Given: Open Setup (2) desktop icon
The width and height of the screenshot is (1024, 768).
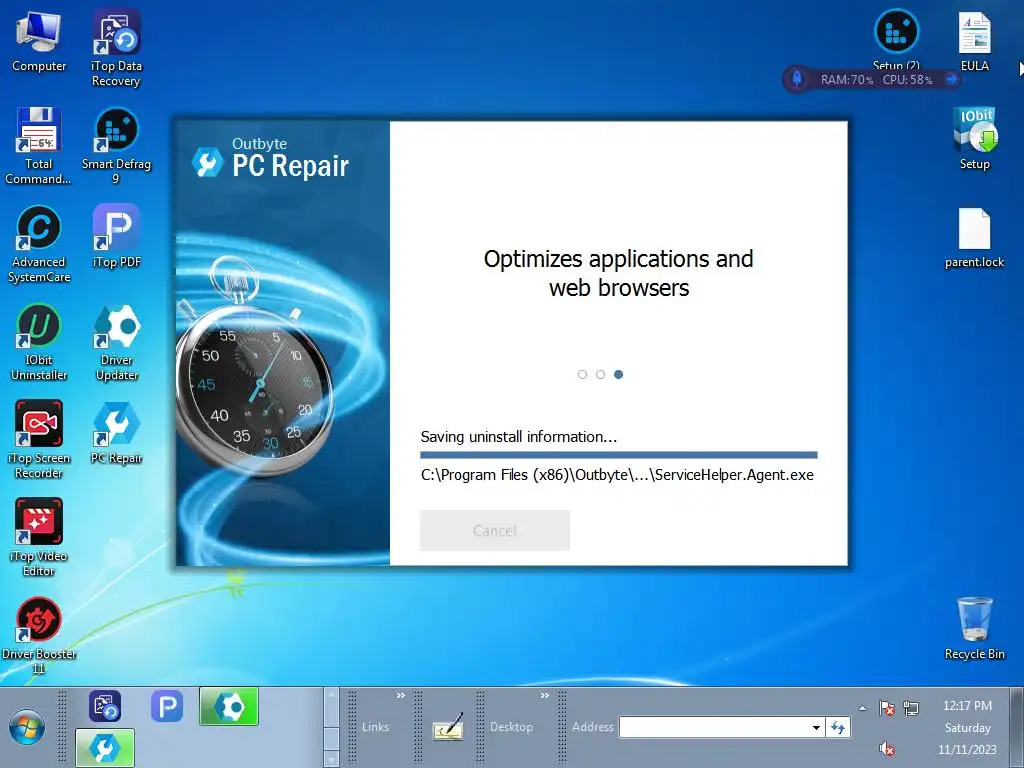Looking at the screenshot, I should click(x=896, y=39).
